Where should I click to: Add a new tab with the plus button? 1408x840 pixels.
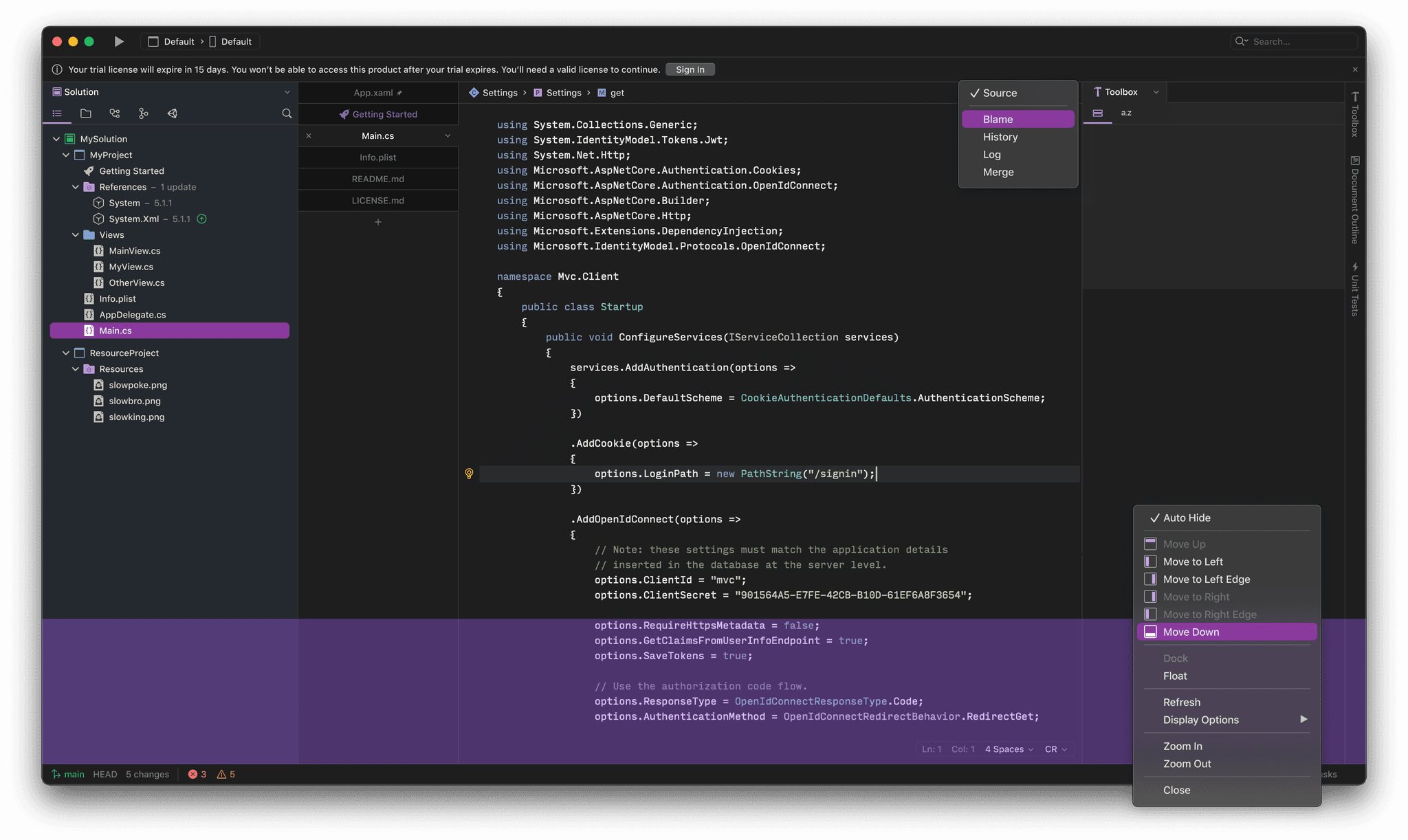378,222
